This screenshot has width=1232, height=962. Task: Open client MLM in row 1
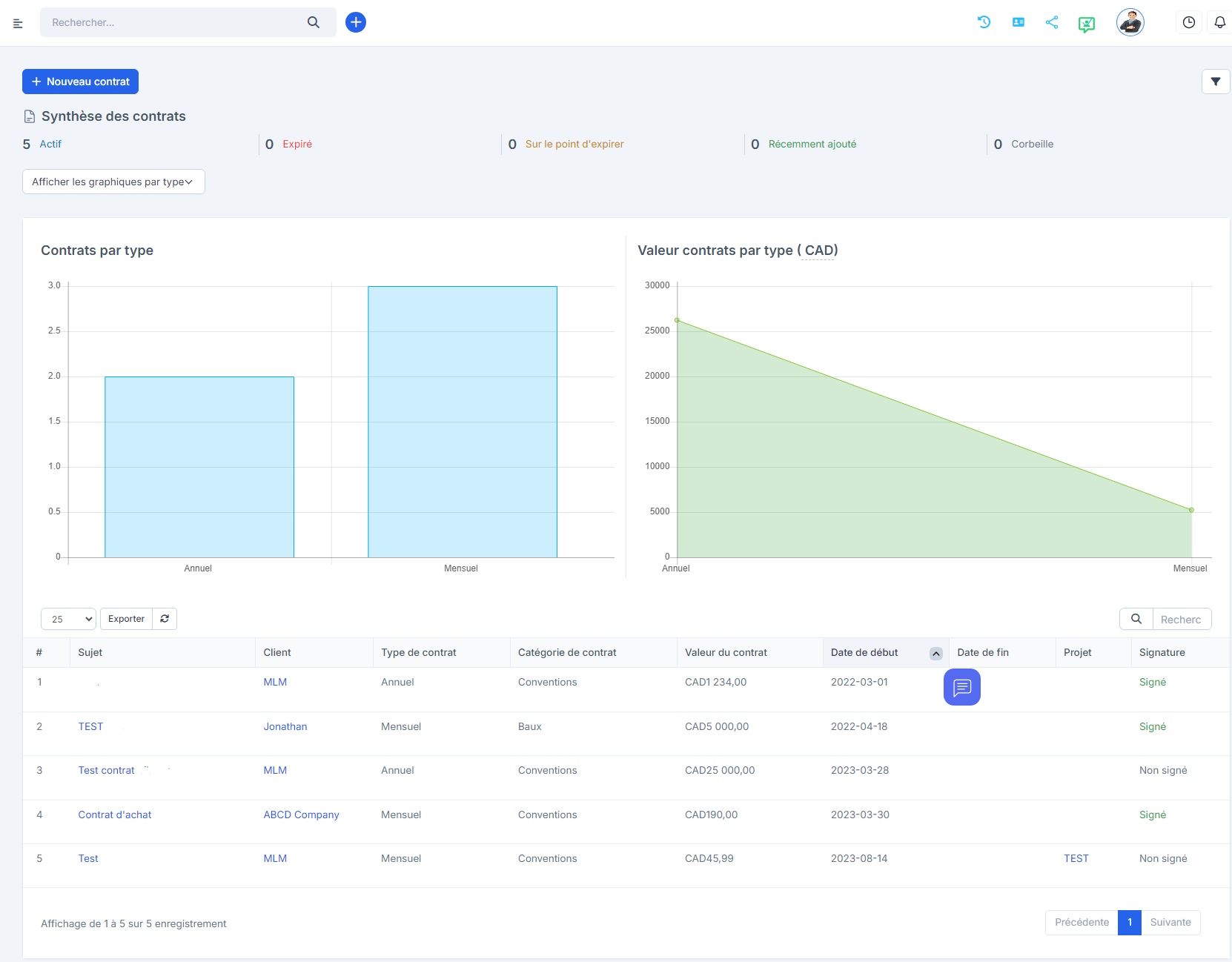tap(275, 682)
